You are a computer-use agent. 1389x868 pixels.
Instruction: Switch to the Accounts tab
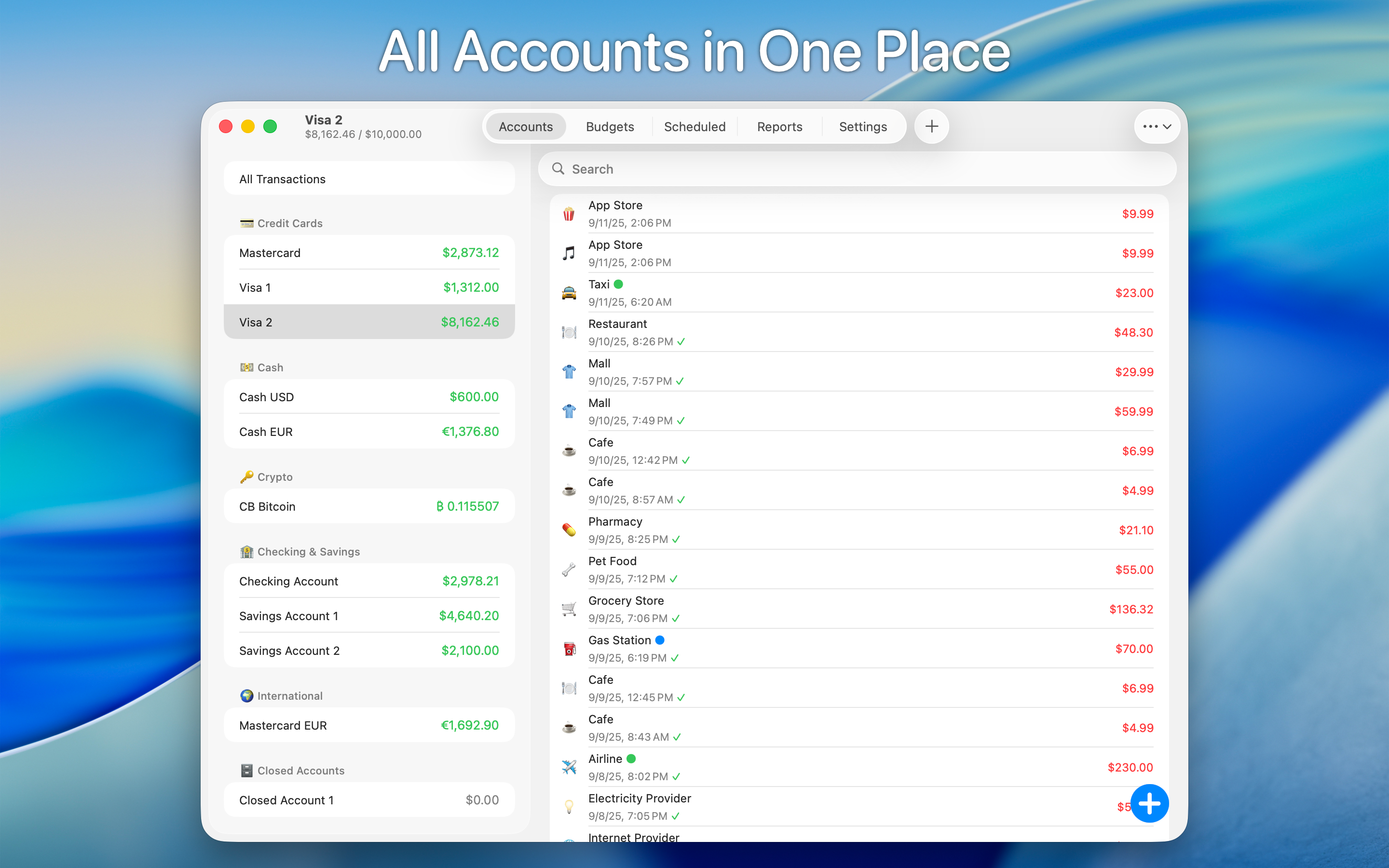(x=526, y=126)
